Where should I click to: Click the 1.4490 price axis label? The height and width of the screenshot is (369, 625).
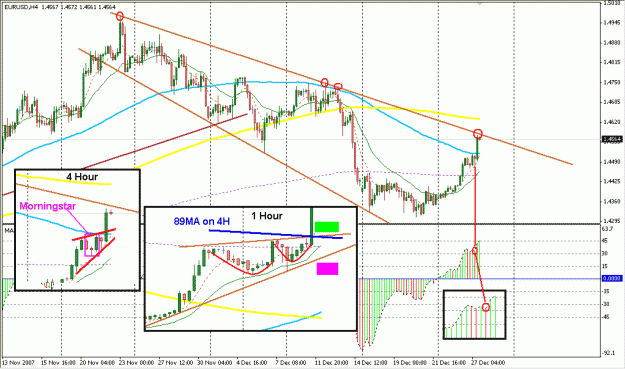click(612, 162)
